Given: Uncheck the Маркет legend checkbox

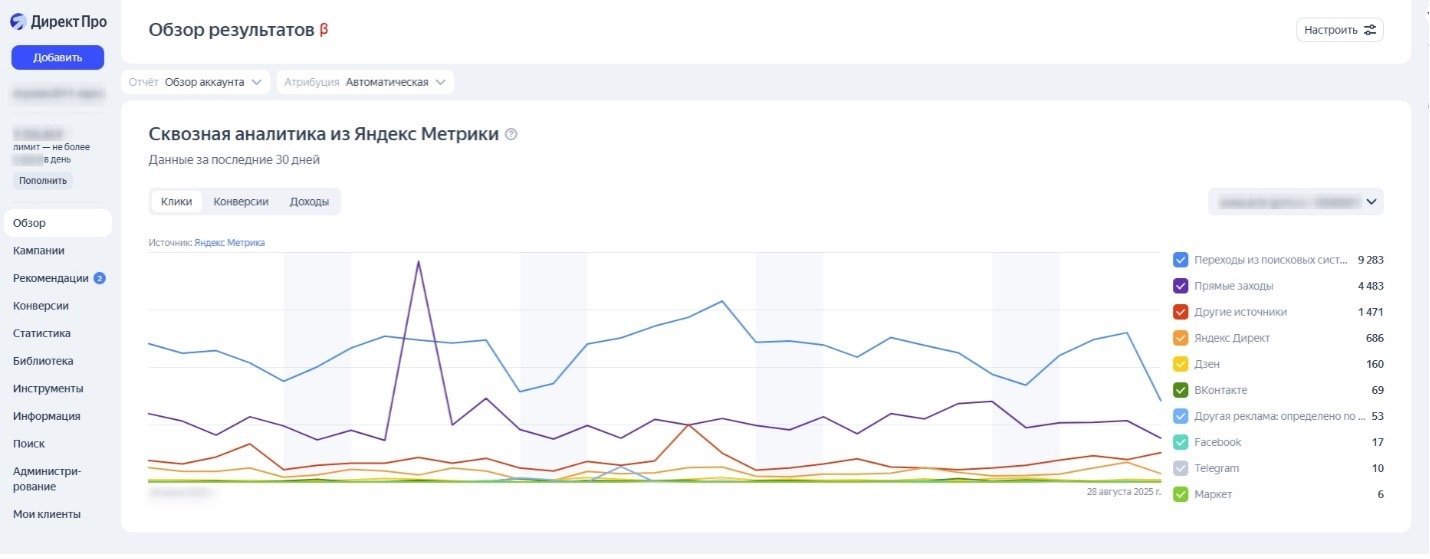Looking at the screenshot, I should pos(1181,494).
